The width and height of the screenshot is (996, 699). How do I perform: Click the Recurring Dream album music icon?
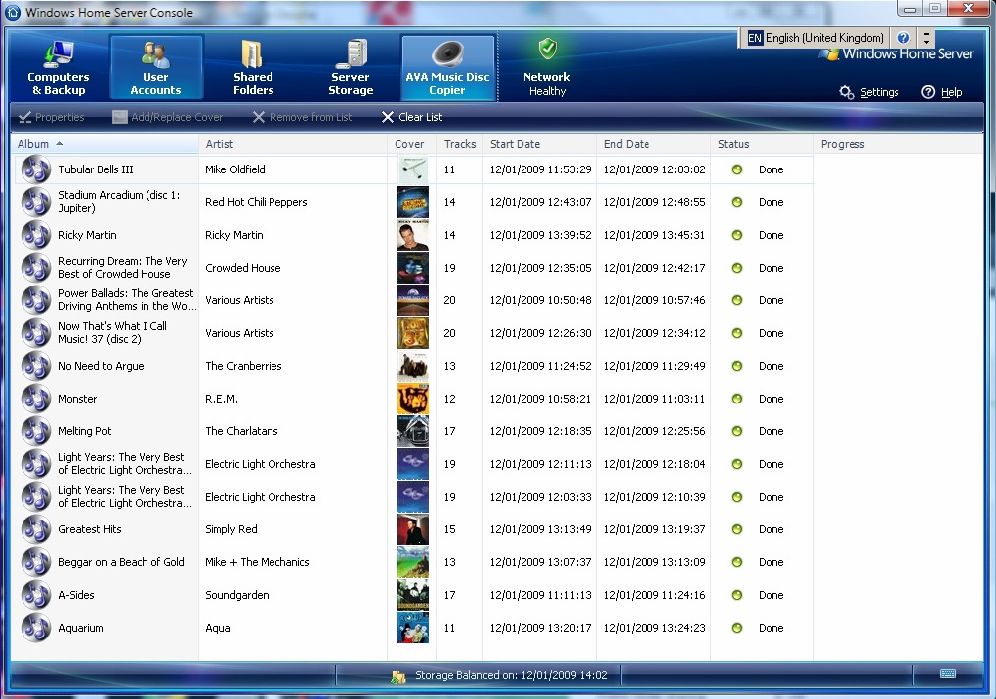pyautogui.click(x=36, y=268)
